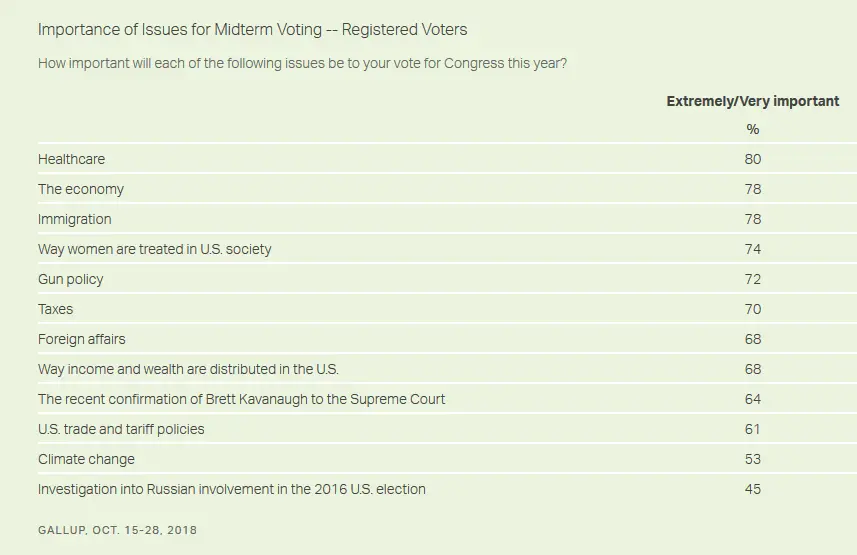Screen dimensions: 857x555
Task: Select "The economy" row label
Action: (x=81, y=189)
